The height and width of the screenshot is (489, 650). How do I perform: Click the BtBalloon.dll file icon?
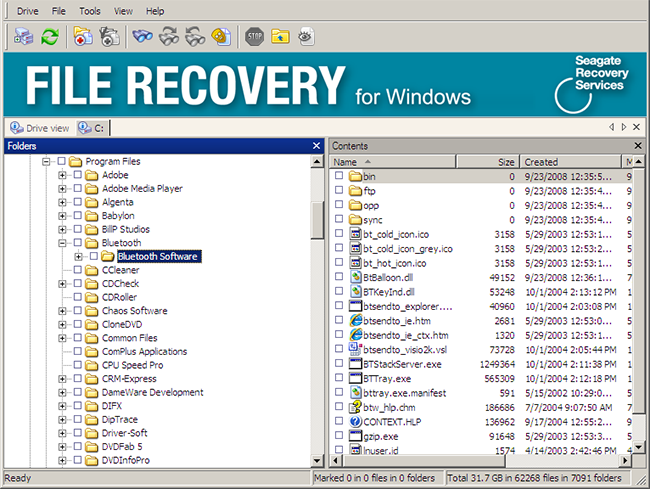click(356, 277)
